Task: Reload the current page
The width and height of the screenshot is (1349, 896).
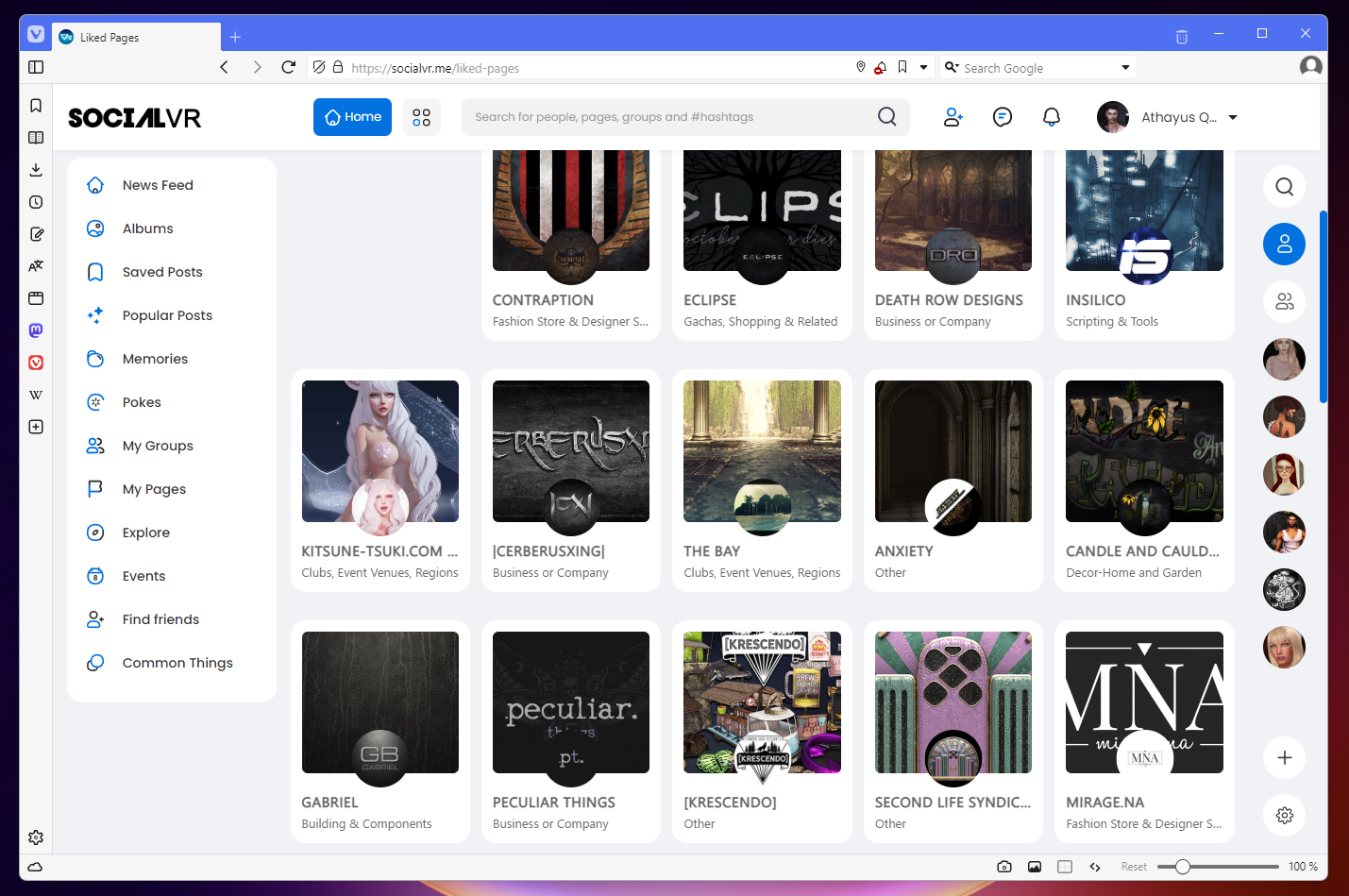Action: pyautogui.click(x=289, y=67)
